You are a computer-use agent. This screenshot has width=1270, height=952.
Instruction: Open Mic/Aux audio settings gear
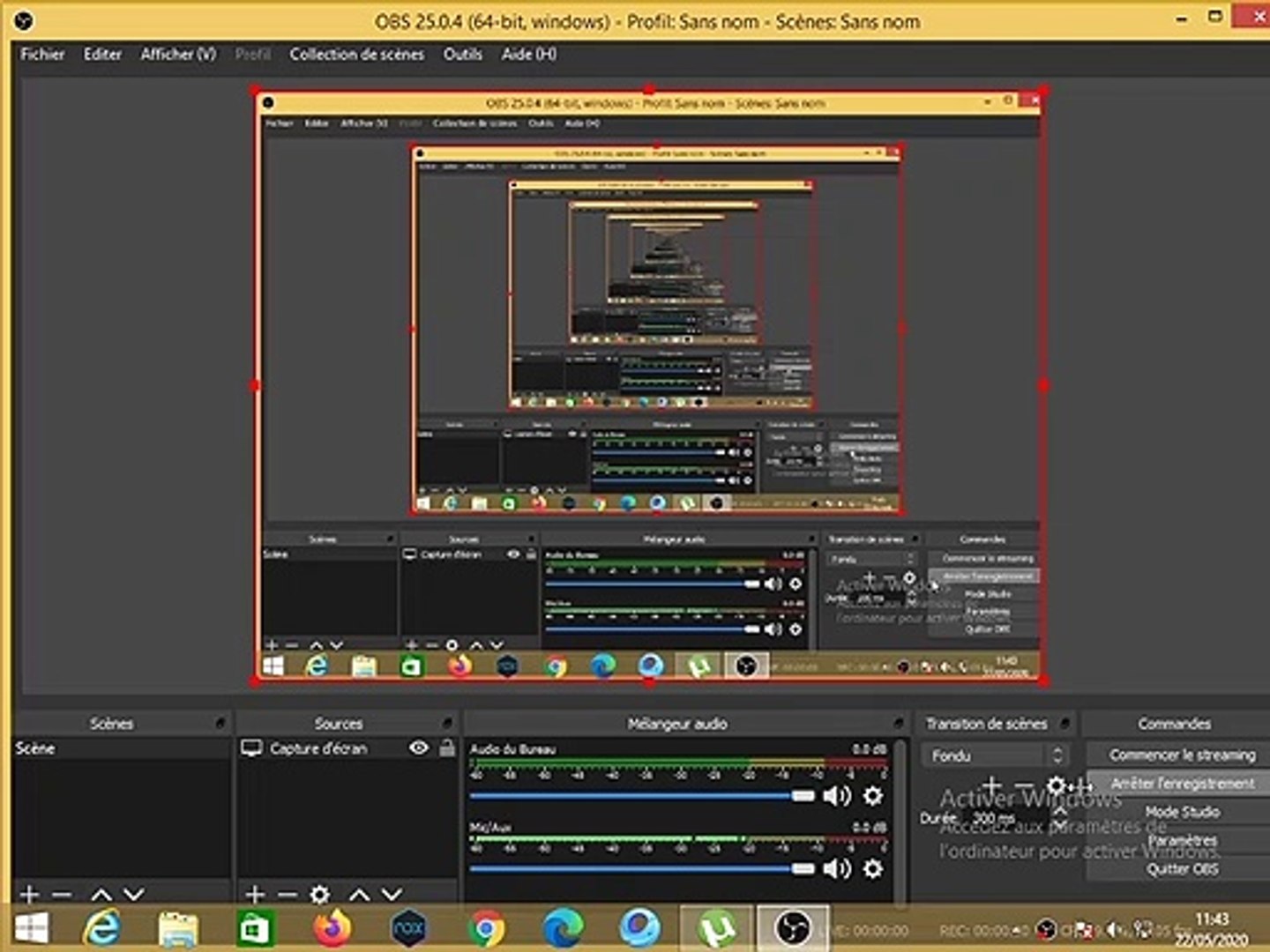click(x=872, y=869)
